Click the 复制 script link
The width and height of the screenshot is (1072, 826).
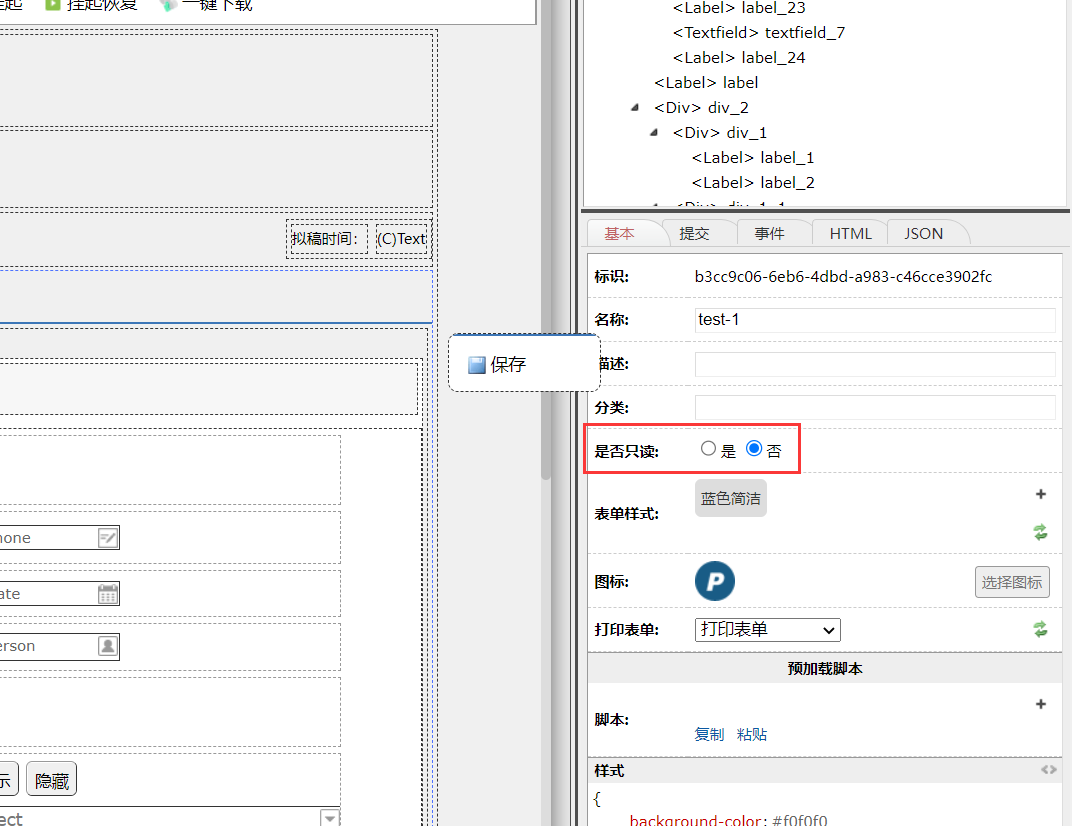point(709,734)
